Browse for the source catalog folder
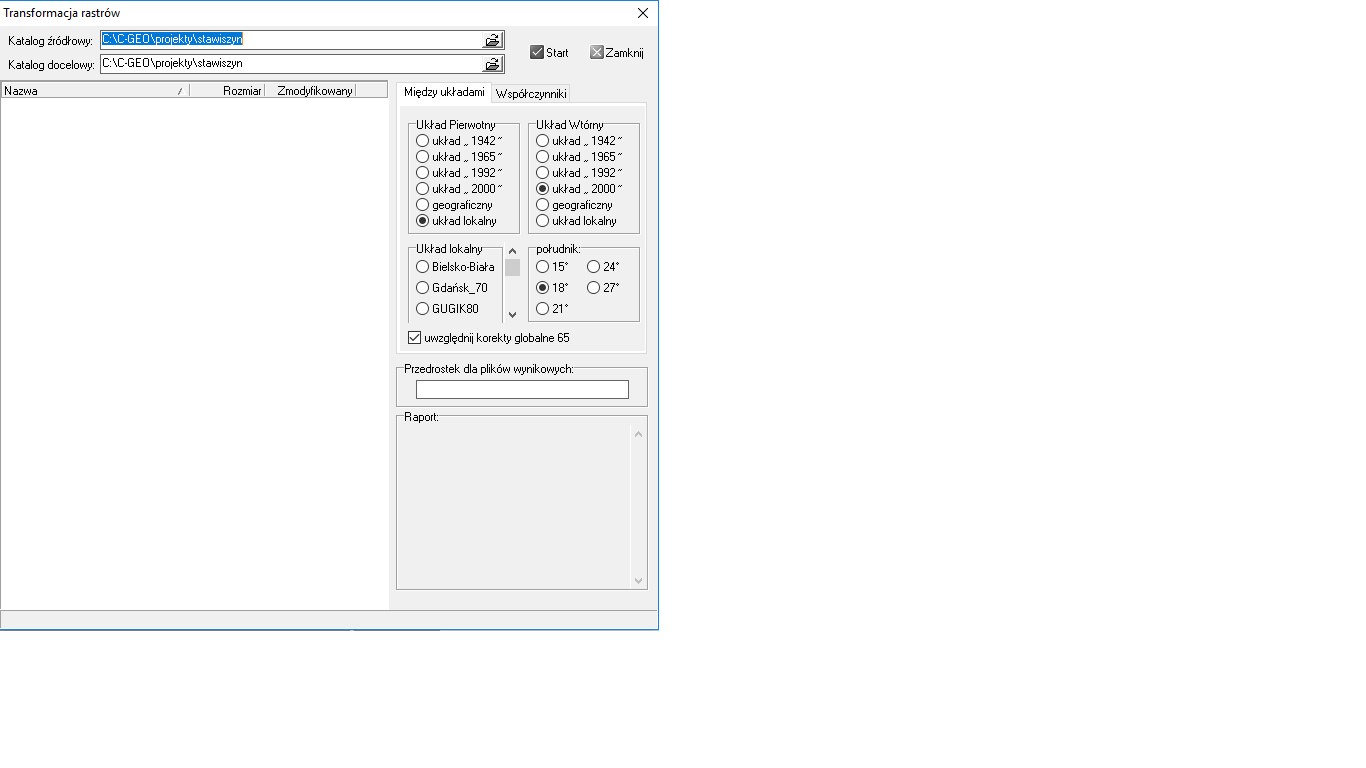 (x=492, y=40)
